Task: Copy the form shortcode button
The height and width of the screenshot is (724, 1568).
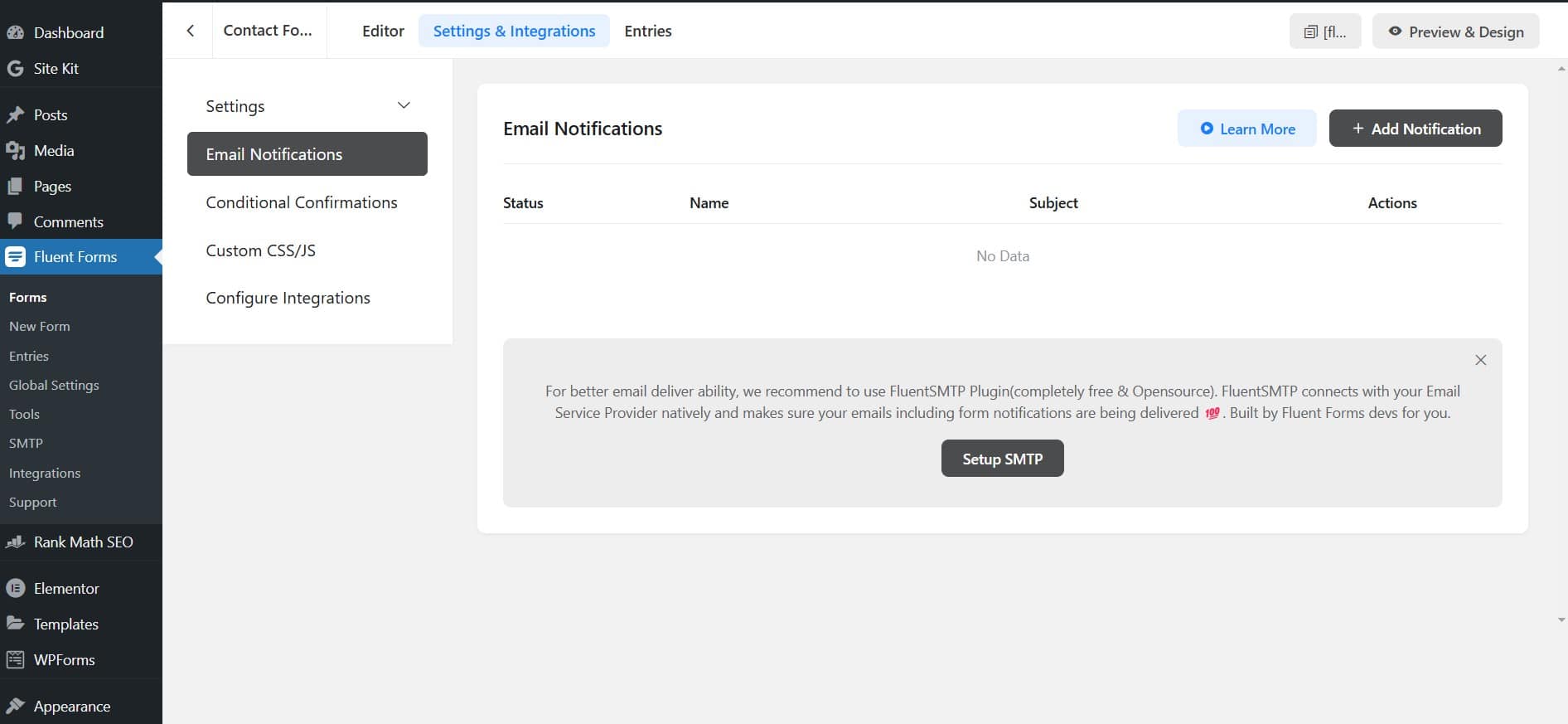Action: 1325,32
